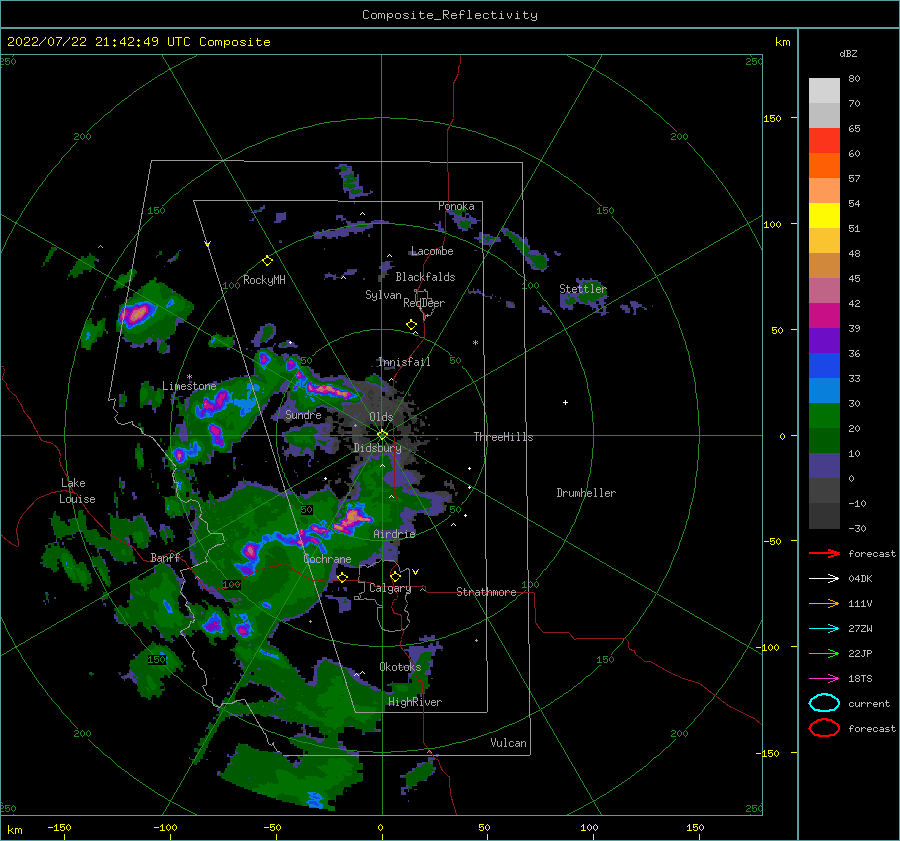
Task: Click the white 04DK arrow in the legend
Action: pos(824,579)
